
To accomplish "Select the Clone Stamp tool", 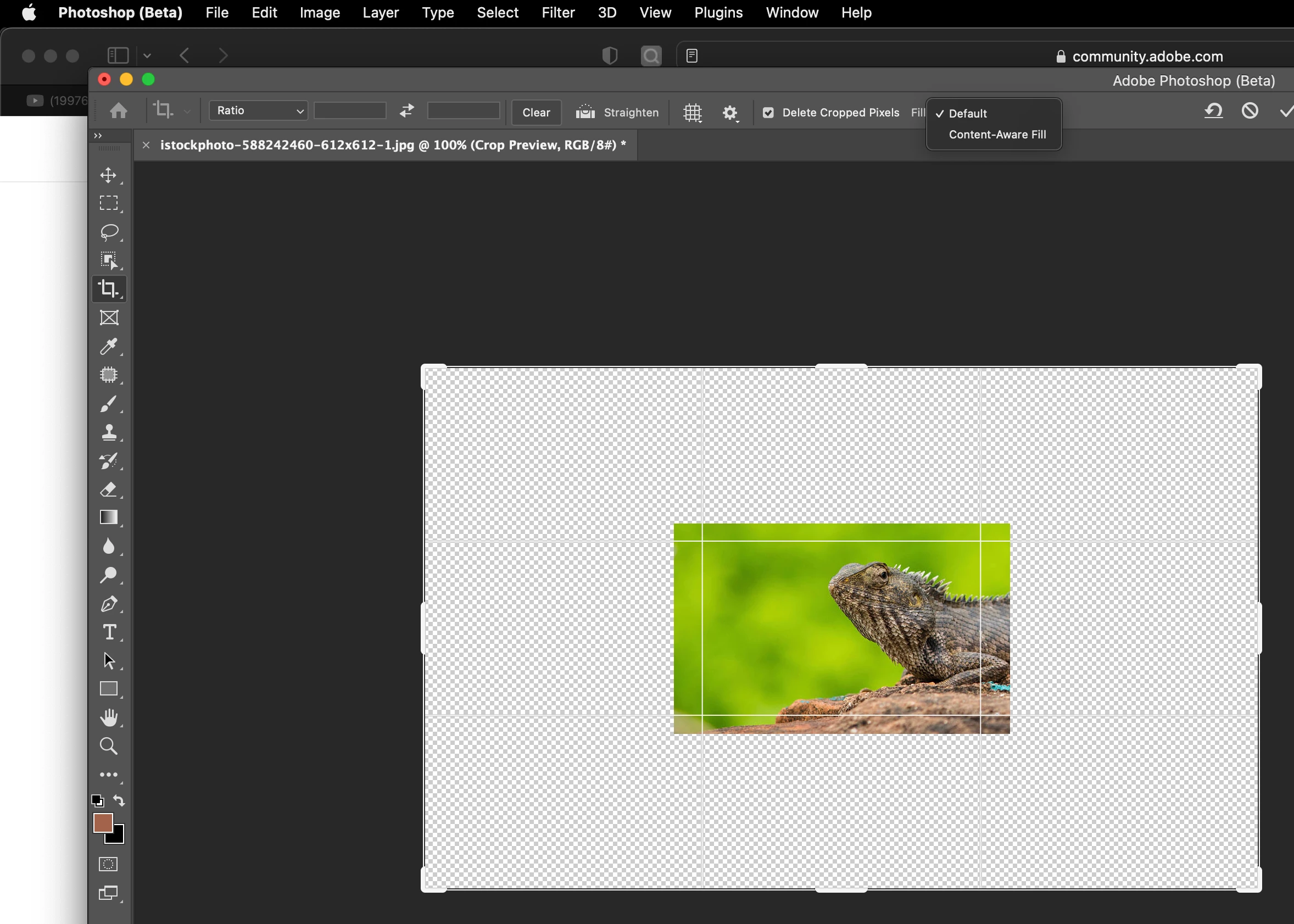I will point(108,432).
